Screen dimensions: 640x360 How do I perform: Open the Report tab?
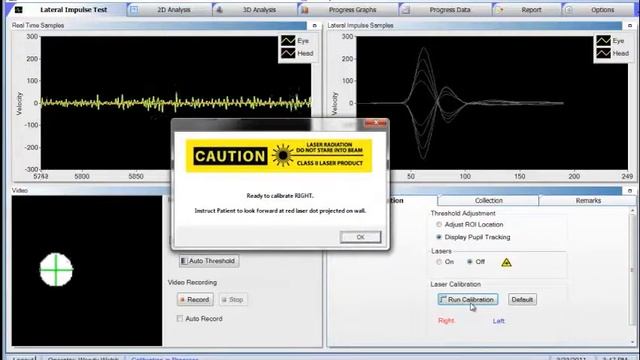coord(531,10)
